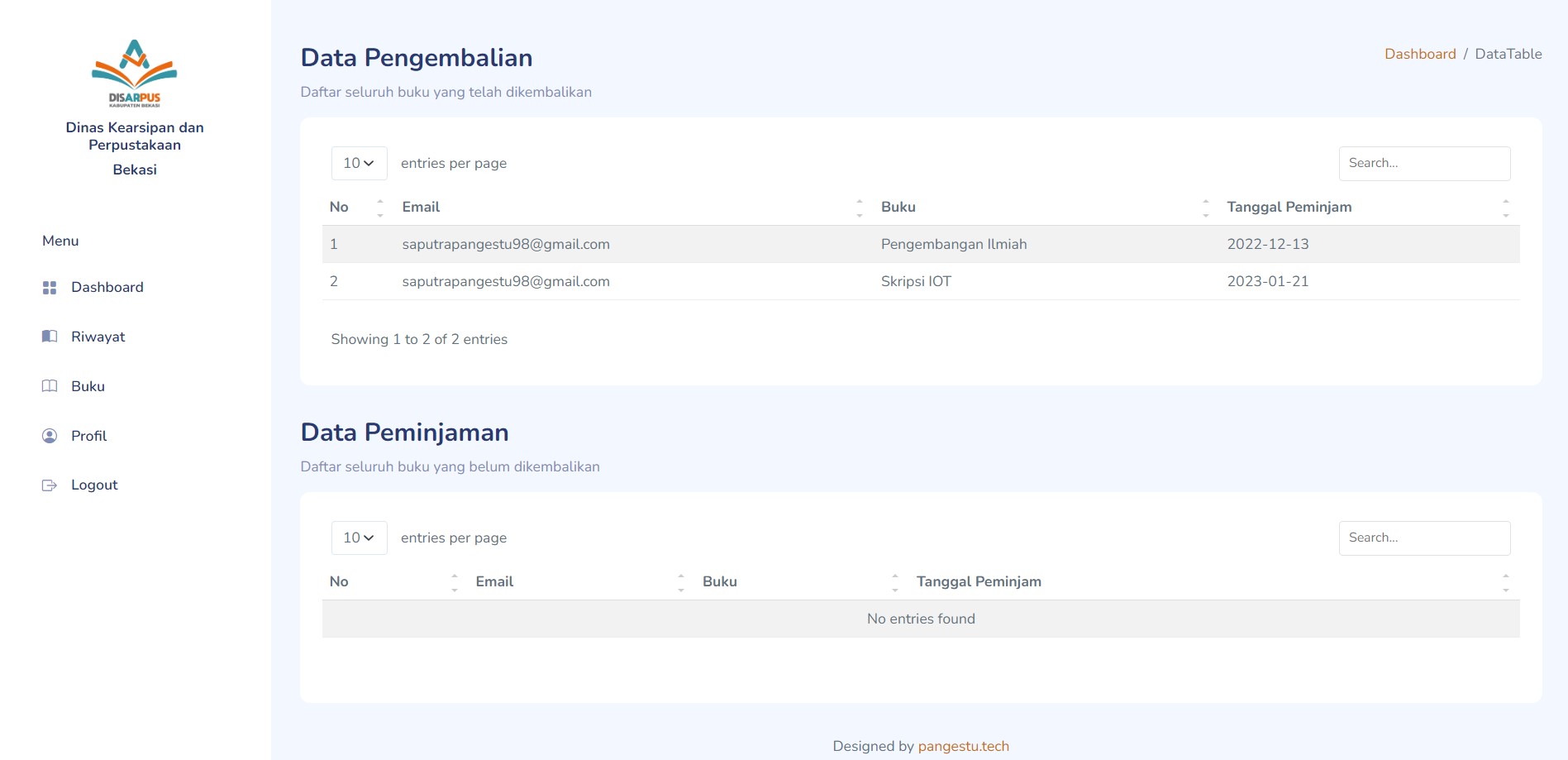1568x760 pixels.
Task: Click the Profil person icon
Action: (x=50, y=436)
